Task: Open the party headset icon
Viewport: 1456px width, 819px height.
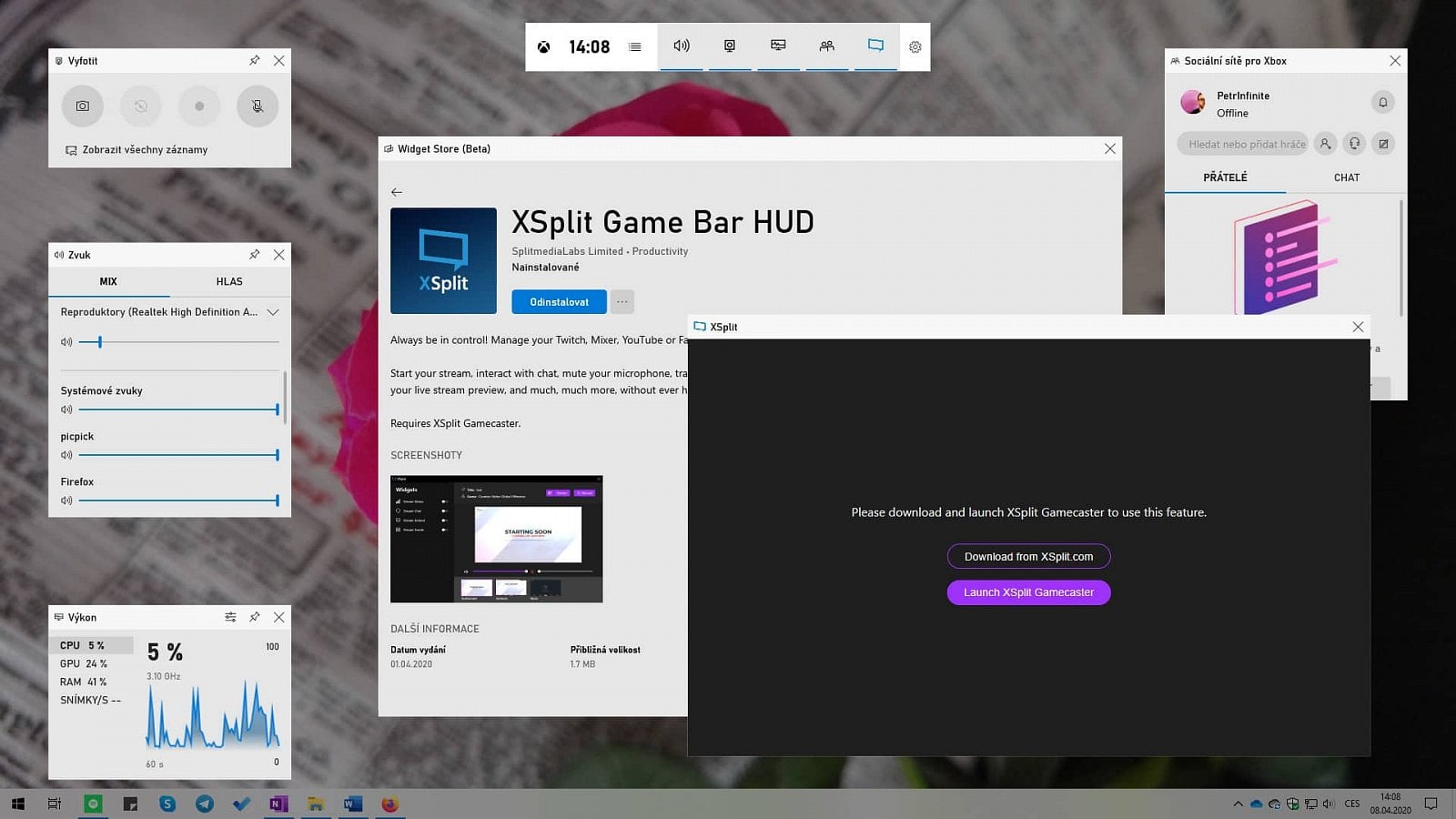Action: pos(1355,144)
